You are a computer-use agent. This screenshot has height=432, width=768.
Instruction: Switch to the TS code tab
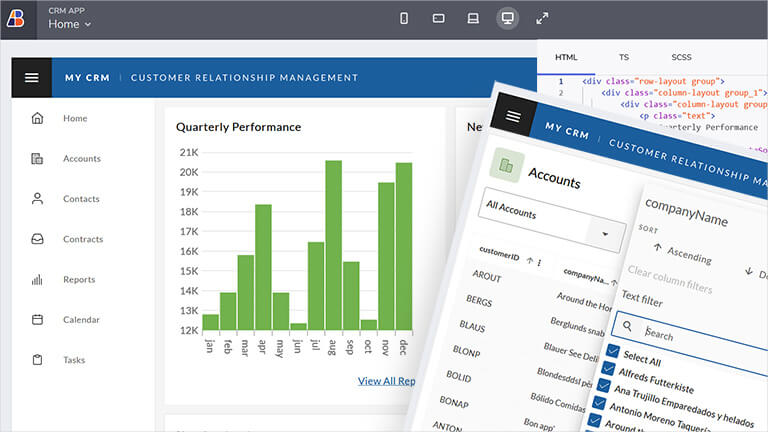point(623,57)
